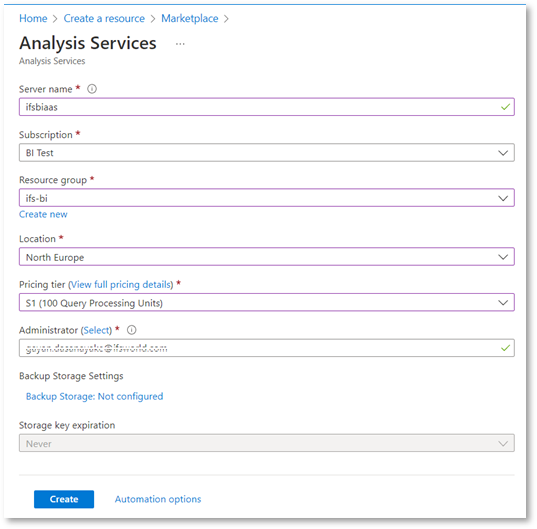Click the Create button

pyautogui.click(x=64, y=499)
